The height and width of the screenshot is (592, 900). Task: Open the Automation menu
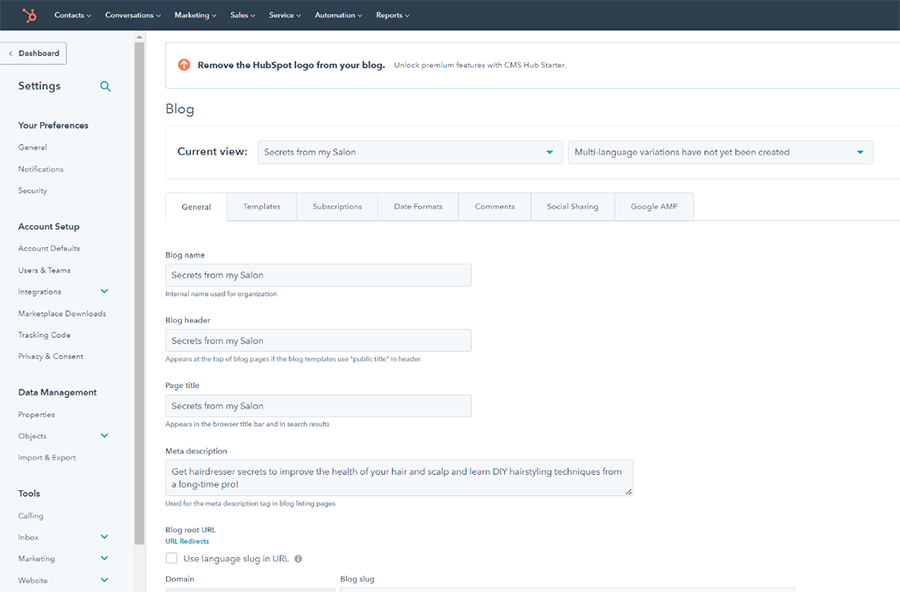[338, 16]
